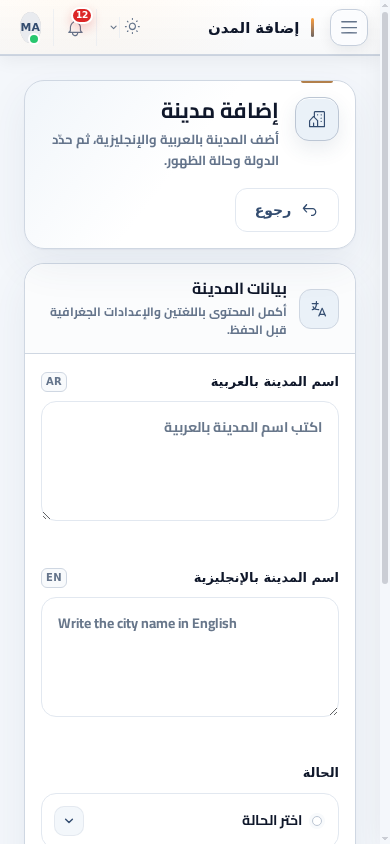
Task: Toggle the sun light theme icon
Action: pyautogui.click(x=132, y=26)
